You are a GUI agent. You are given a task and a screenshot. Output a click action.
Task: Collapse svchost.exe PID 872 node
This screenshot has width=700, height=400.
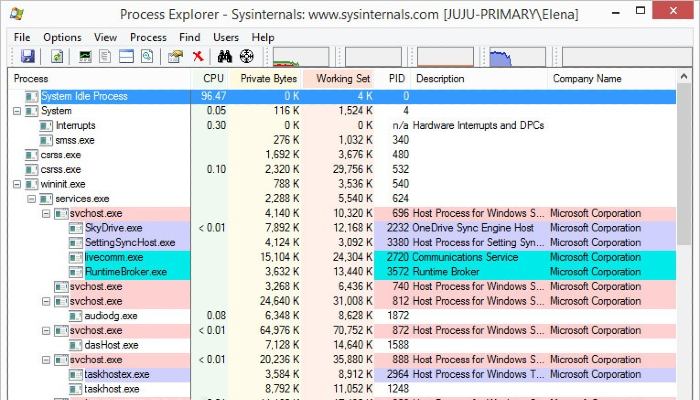pyautogui.click(x=46, y=331)
